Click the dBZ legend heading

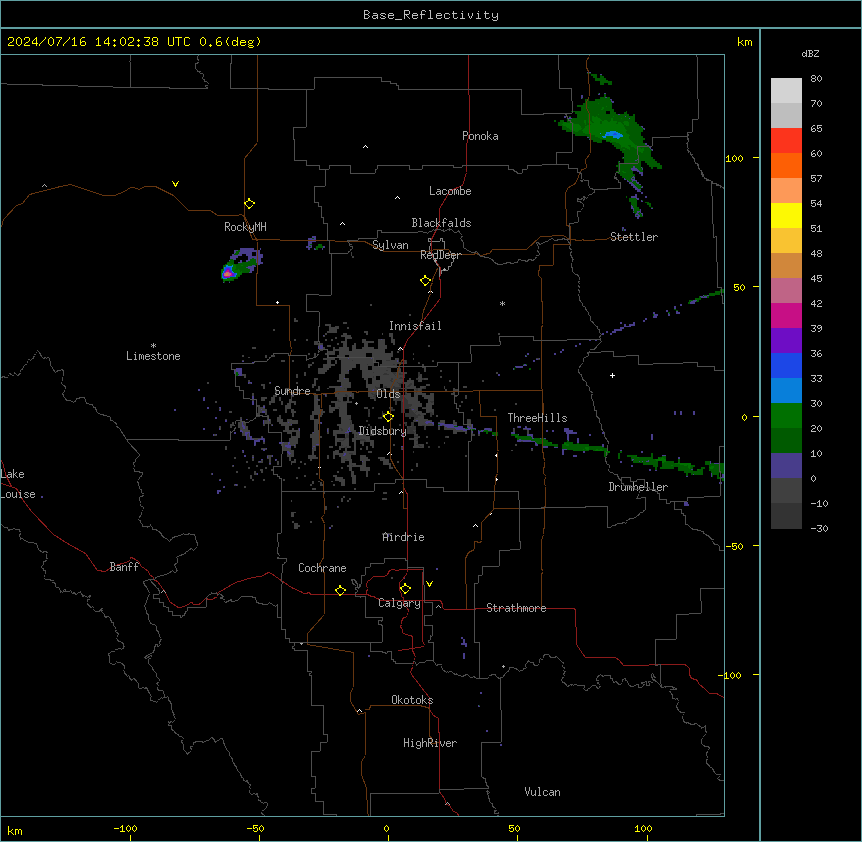pyautogui.click(x=810, y=54)
